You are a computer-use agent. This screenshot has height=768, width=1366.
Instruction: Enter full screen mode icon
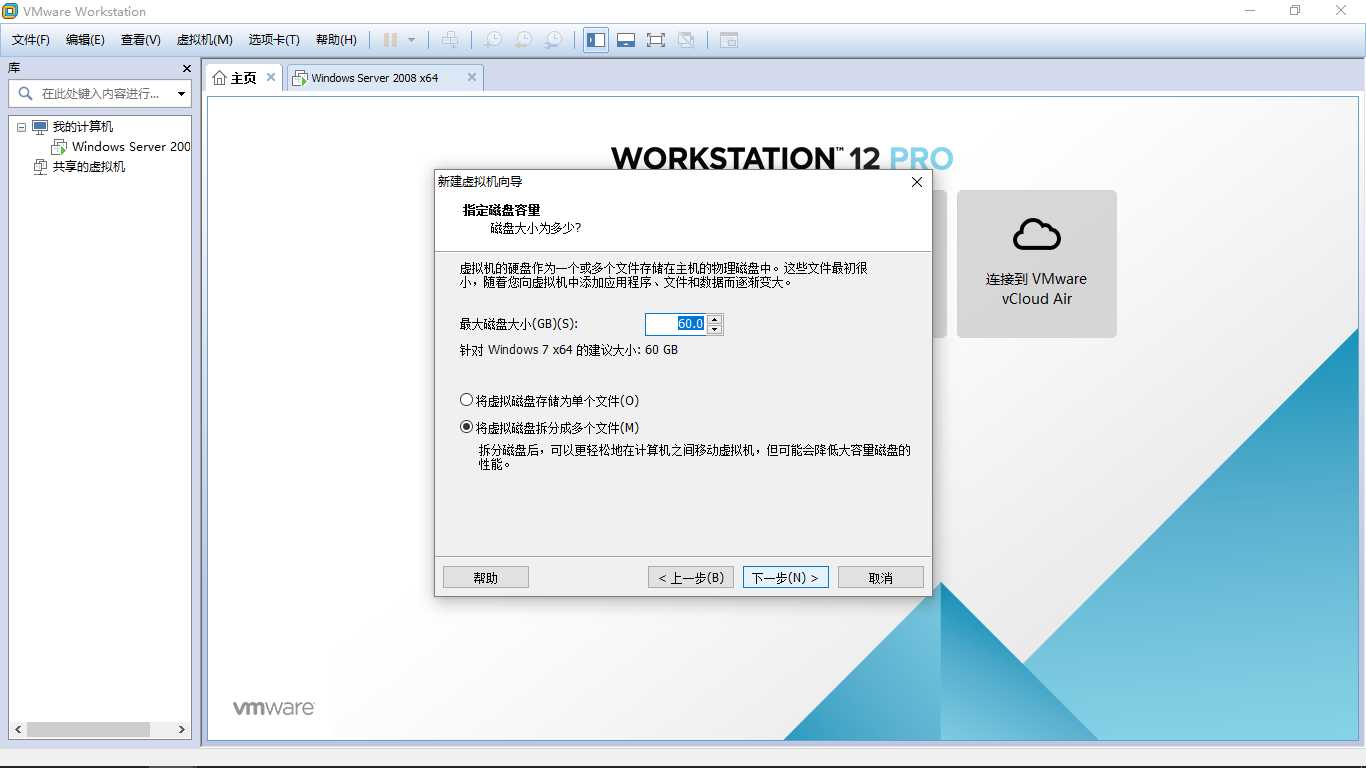click(x=656, y=40)
